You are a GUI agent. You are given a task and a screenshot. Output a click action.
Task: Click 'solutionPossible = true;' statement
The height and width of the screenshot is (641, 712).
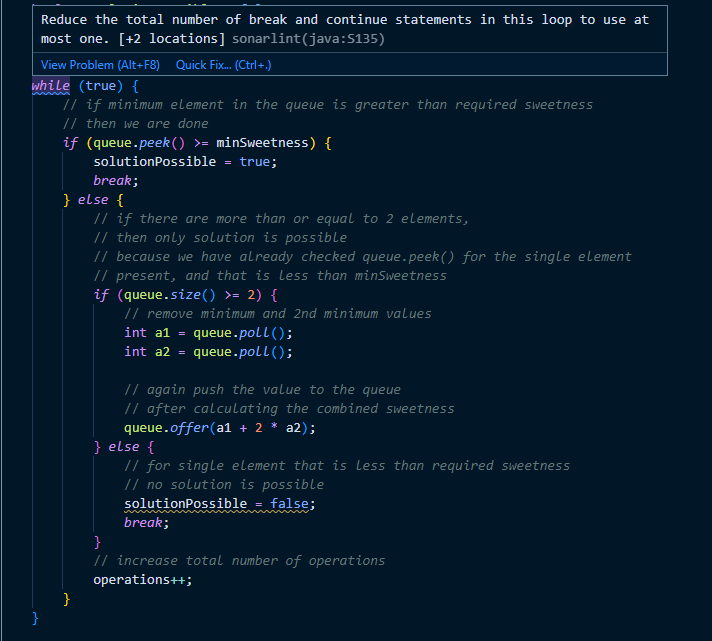point(185,162)
